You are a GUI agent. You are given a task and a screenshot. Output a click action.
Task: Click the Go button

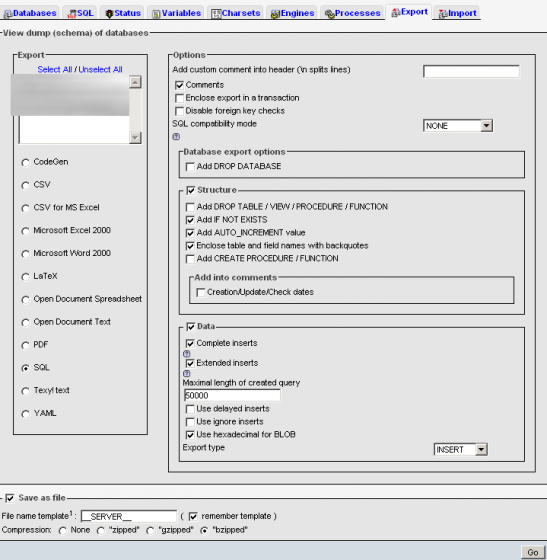click(x=533, y=552)
